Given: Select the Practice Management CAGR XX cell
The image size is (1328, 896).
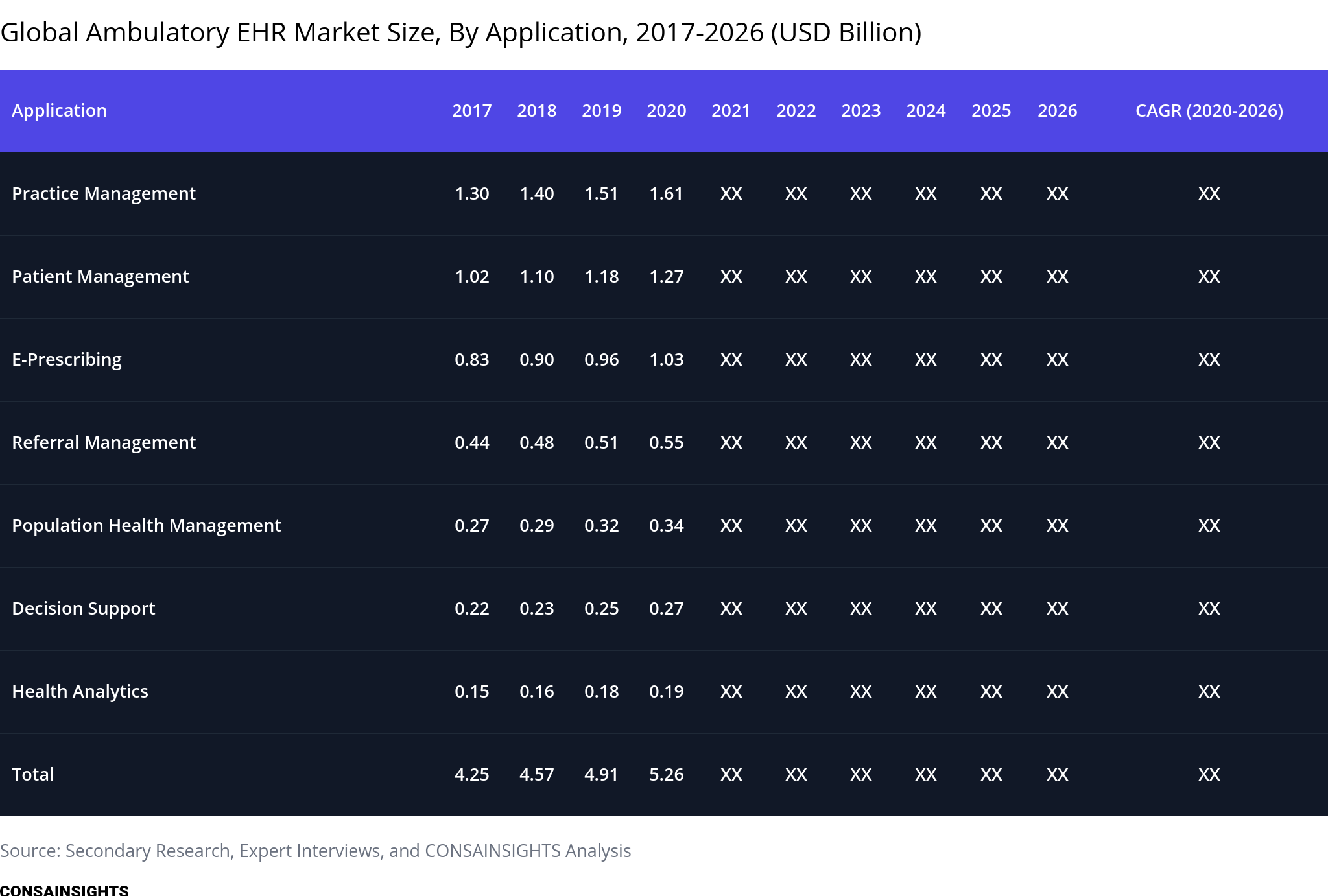Looking at the screenshot, I should [x=1209, y=194].
